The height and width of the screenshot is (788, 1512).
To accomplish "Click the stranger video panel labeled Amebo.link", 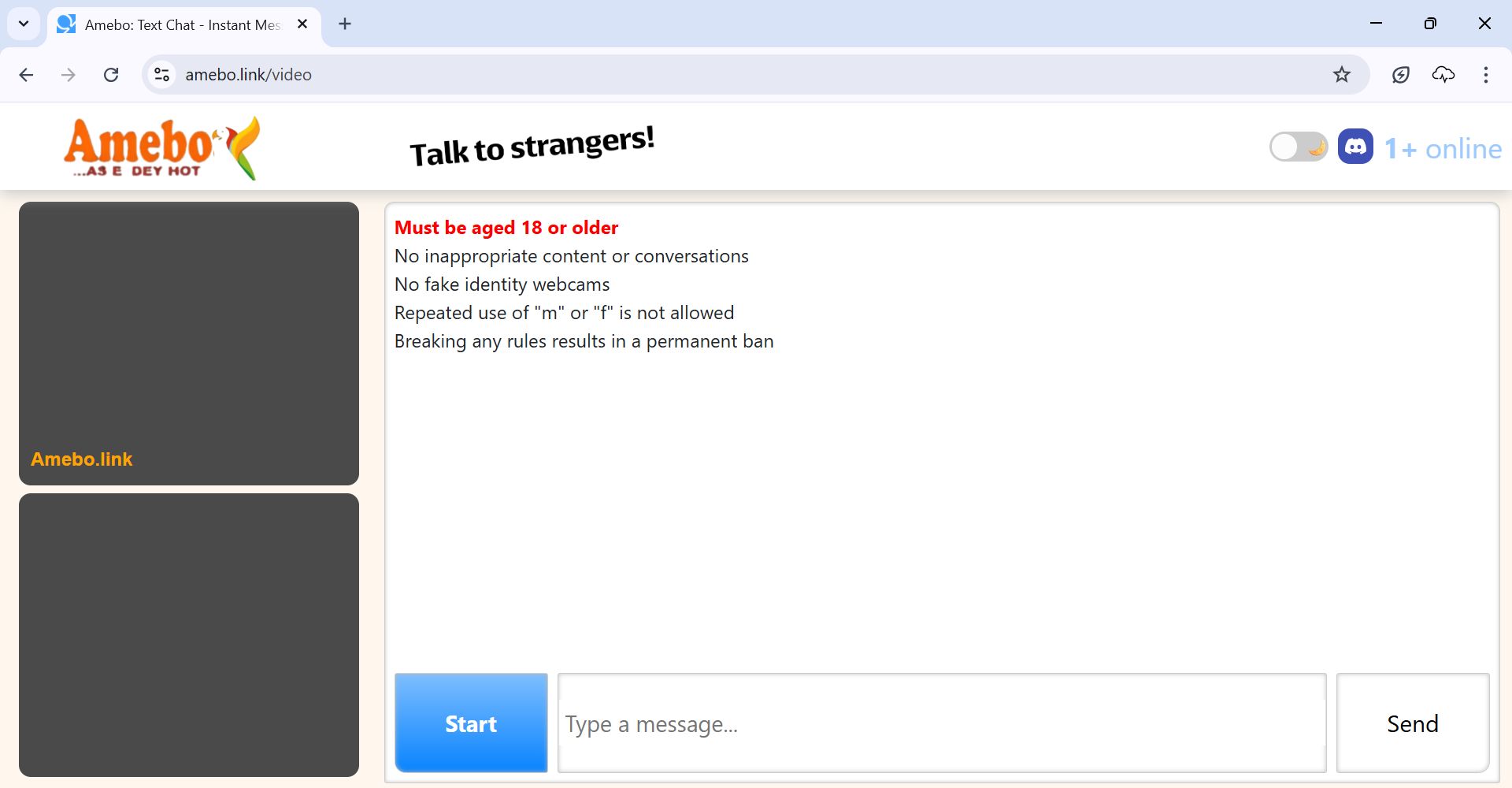I will point(189,344).
